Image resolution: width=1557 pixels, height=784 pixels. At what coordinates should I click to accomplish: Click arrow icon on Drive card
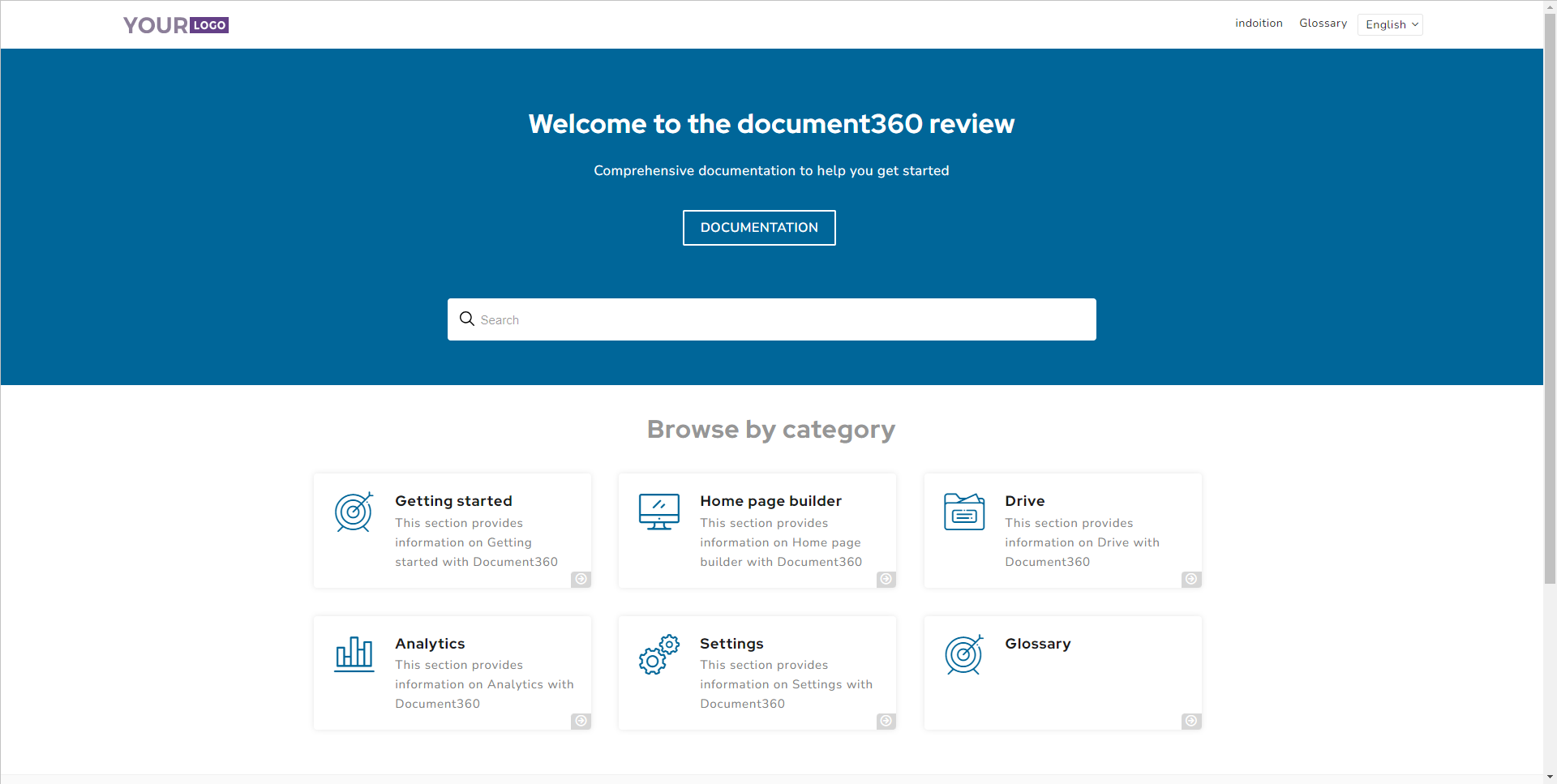click(1191, 579)
